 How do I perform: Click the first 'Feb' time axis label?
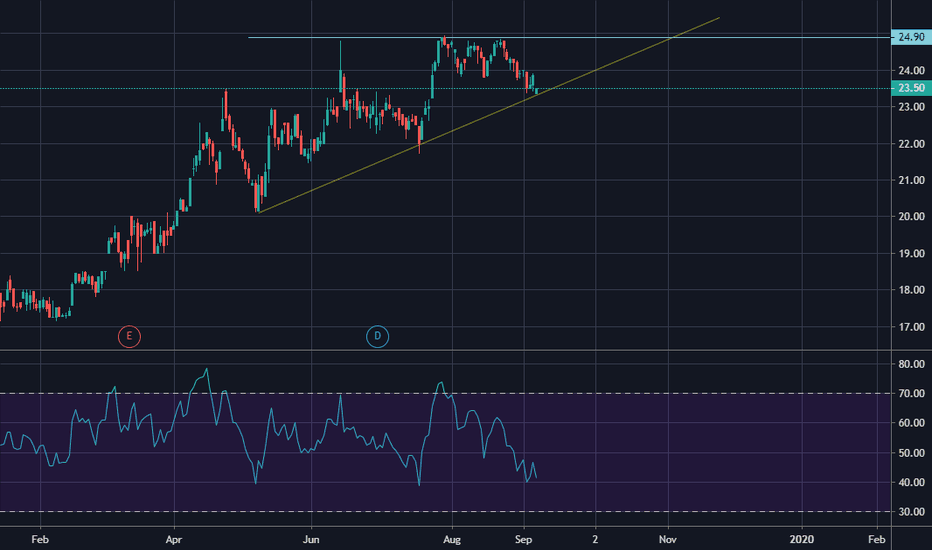pos(40,539)
